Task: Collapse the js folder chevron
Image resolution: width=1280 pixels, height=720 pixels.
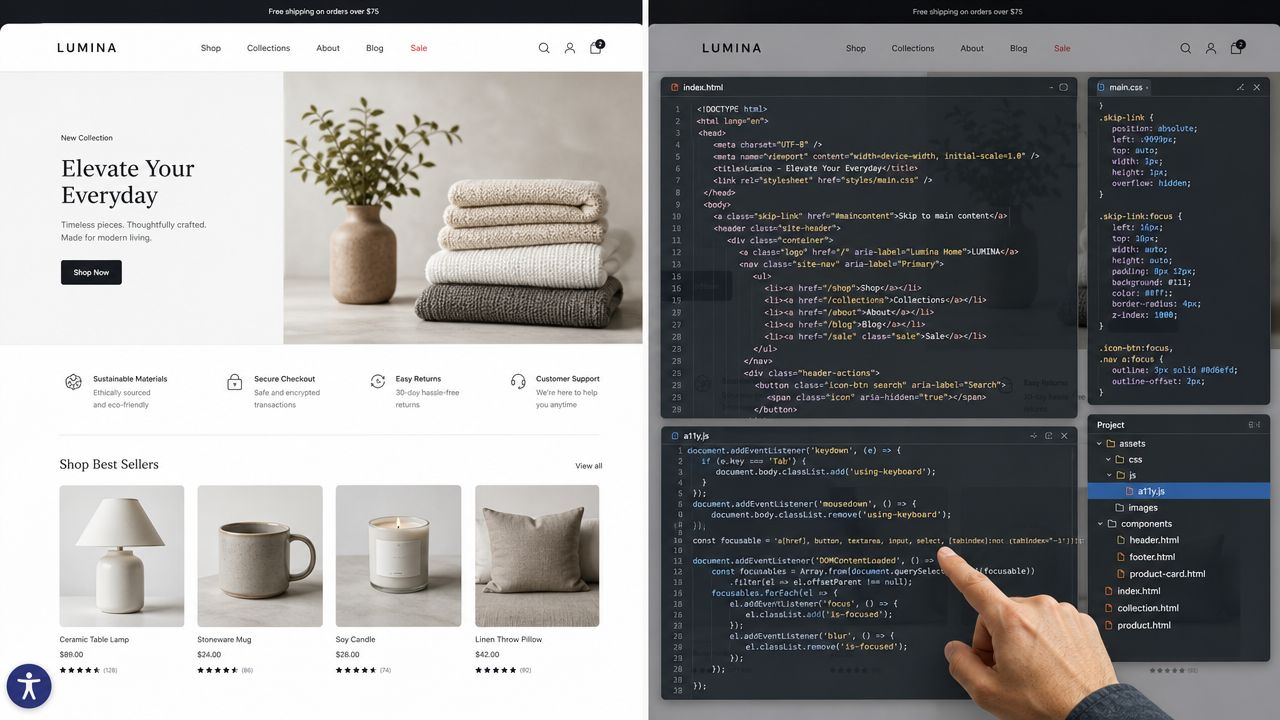Action: [x=1109, y=476]
